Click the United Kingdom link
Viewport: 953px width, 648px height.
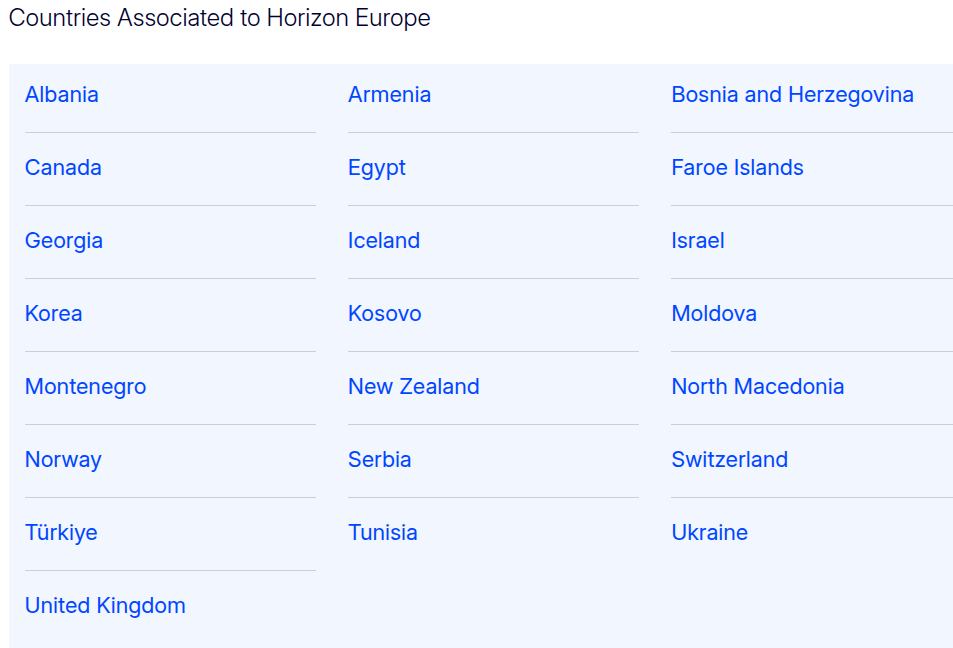point(105,606)
